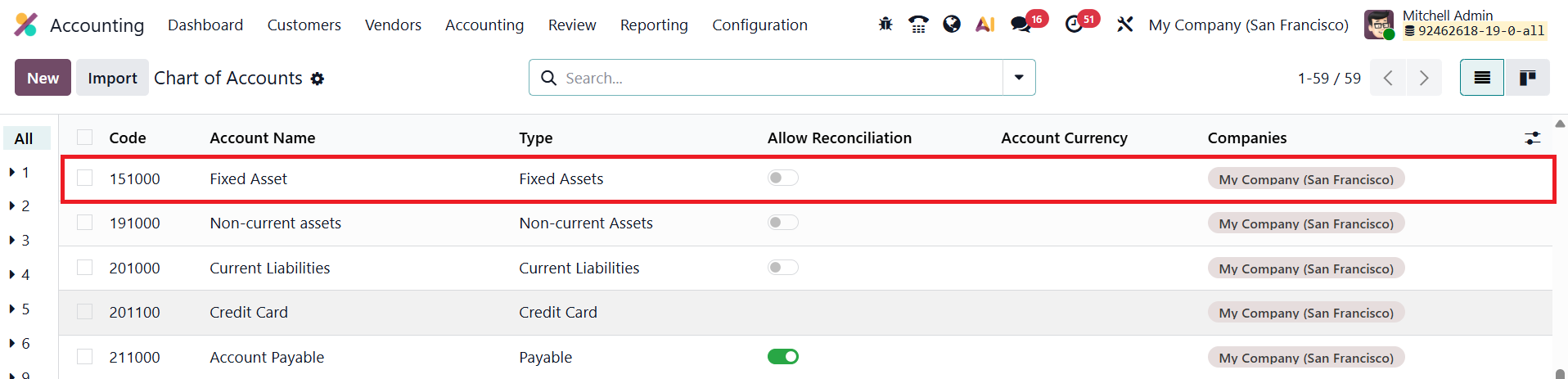Open the AI assistant icon
This screenshot has height=379, width=1568.
point(985,25)
